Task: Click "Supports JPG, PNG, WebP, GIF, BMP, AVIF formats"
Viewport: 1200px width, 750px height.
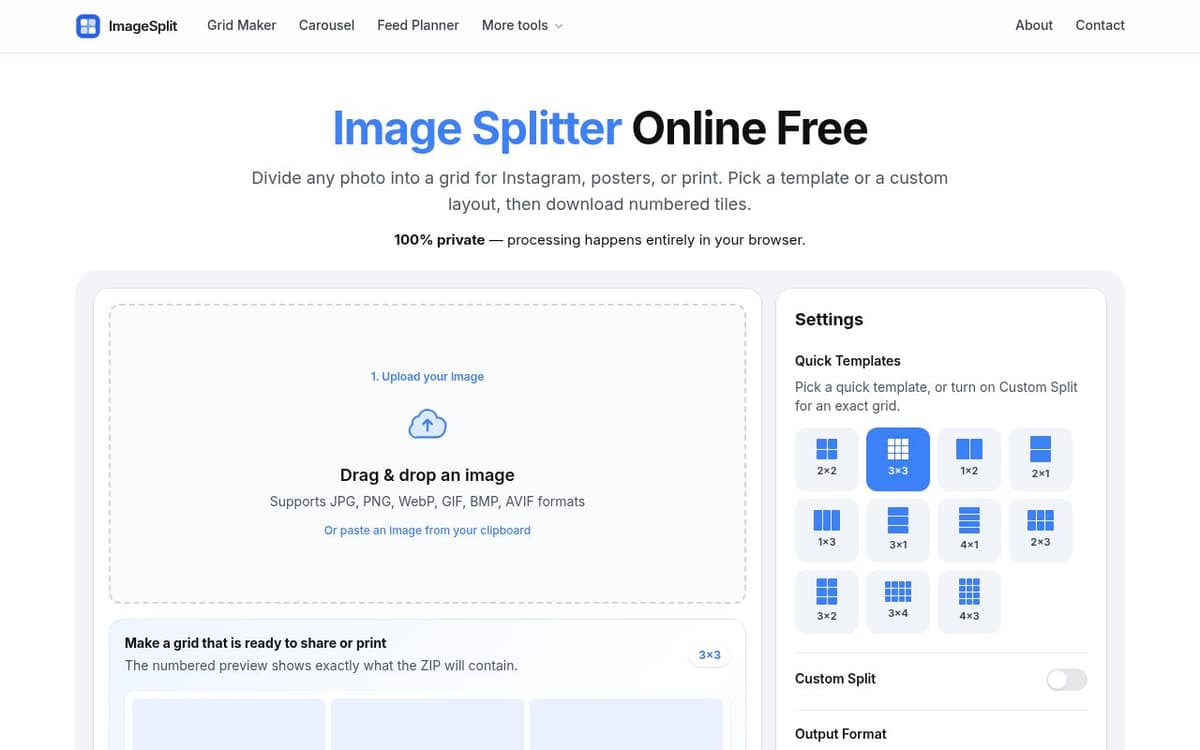Action: 427,501
